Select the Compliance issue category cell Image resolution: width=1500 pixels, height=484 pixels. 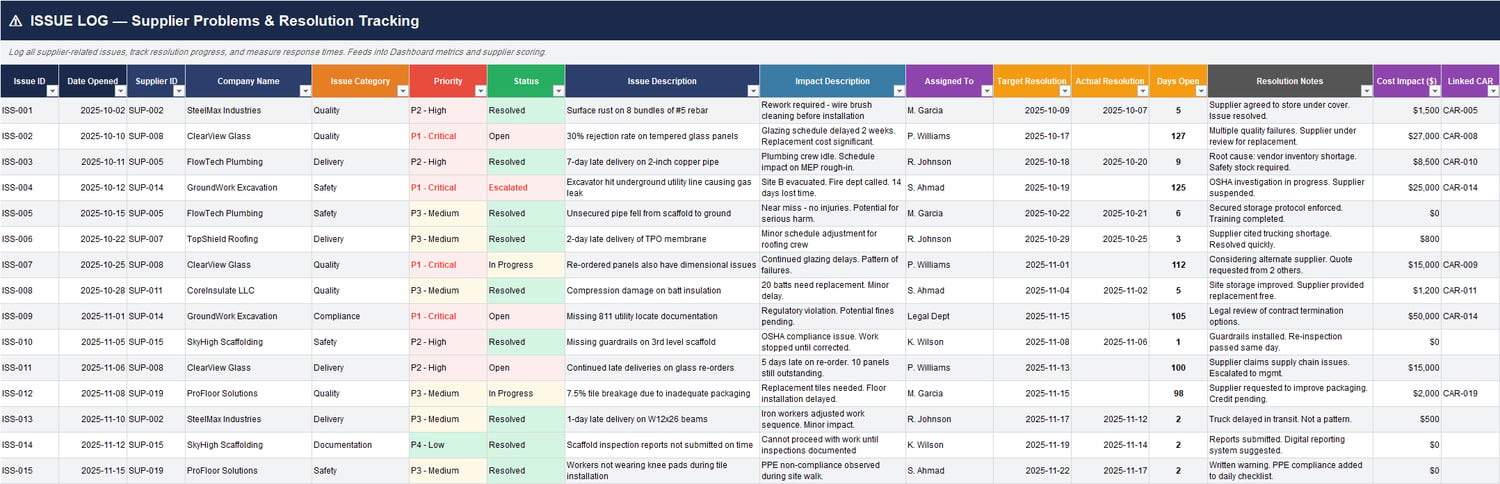click(x=360, y=316)
